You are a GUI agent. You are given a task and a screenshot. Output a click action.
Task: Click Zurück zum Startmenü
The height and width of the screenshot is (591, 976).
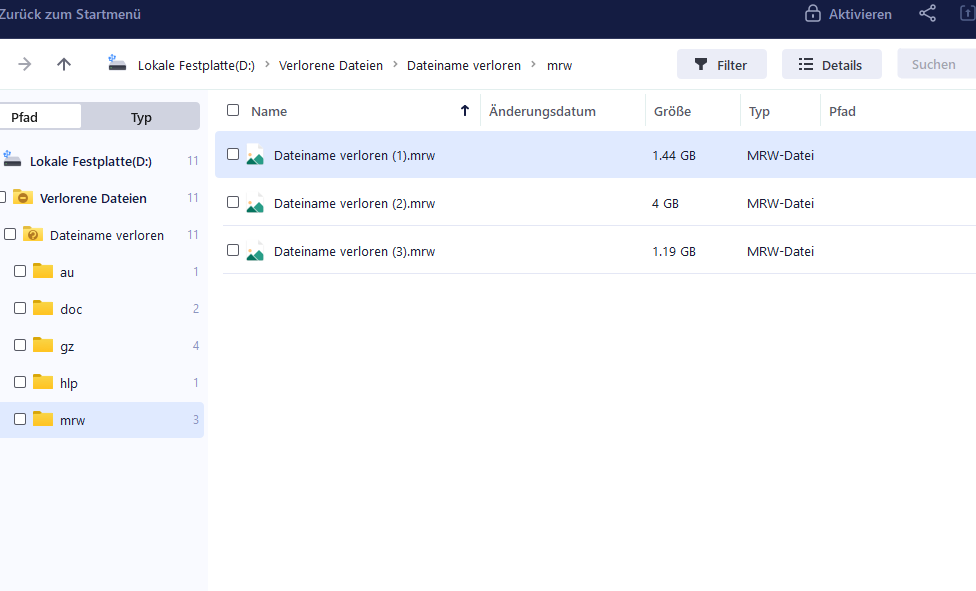70,13
